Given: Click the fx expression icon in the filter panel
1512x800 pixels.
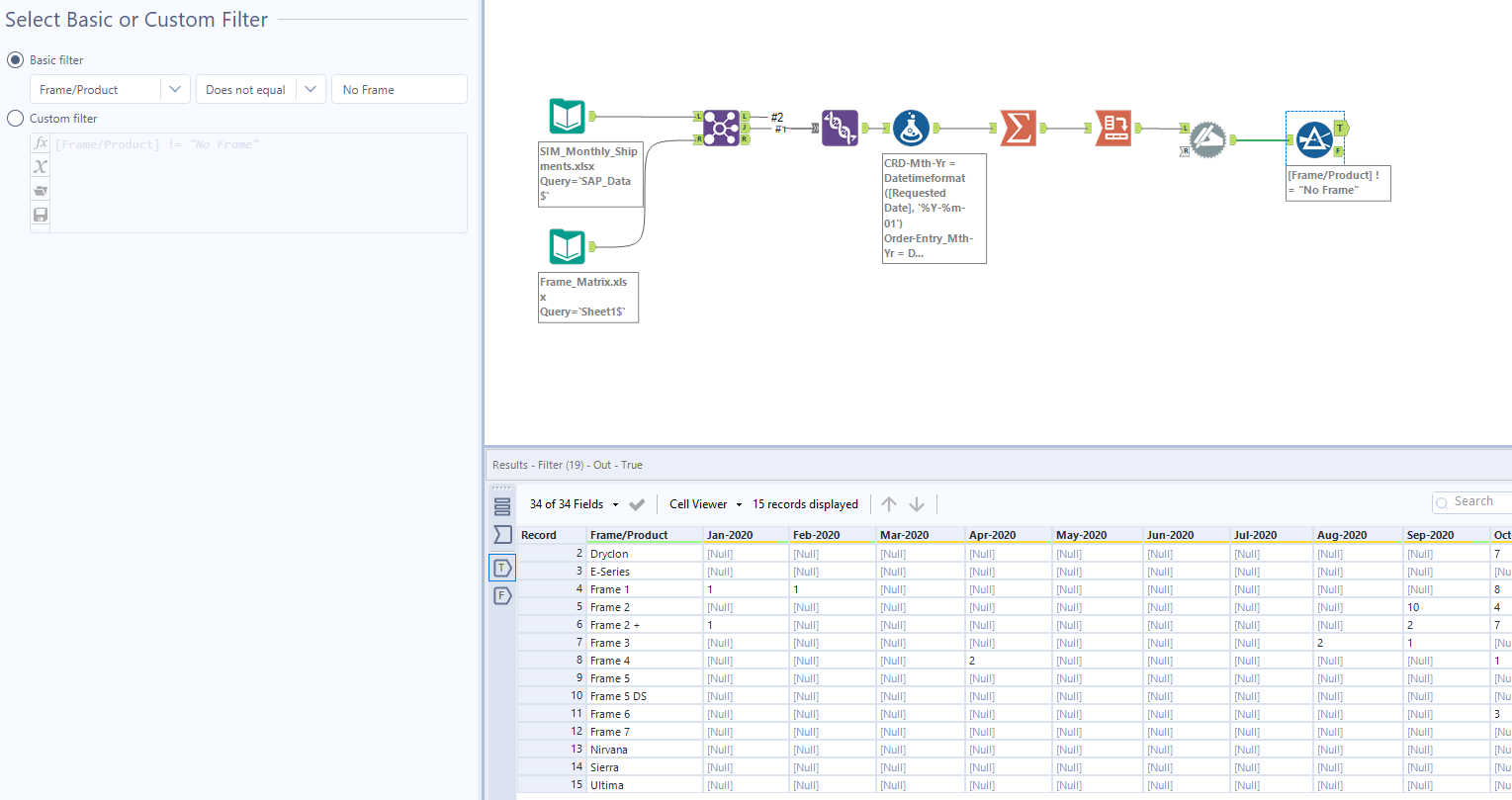Looking at the screenshot, I should pyautogui.click(x=41, y=142).
